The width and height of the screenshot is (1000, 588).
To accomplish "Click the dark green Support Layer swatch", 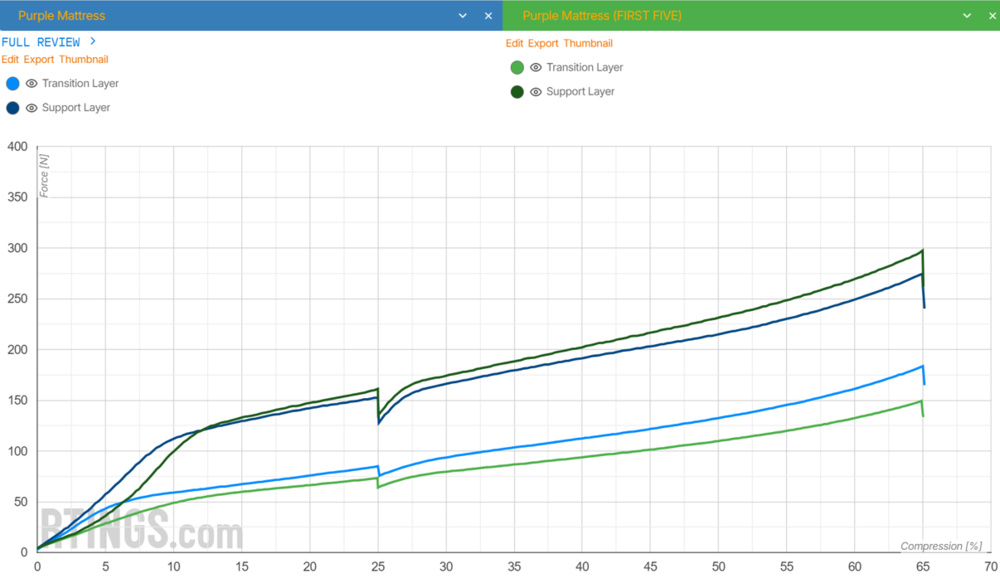I will pos(519,91).
